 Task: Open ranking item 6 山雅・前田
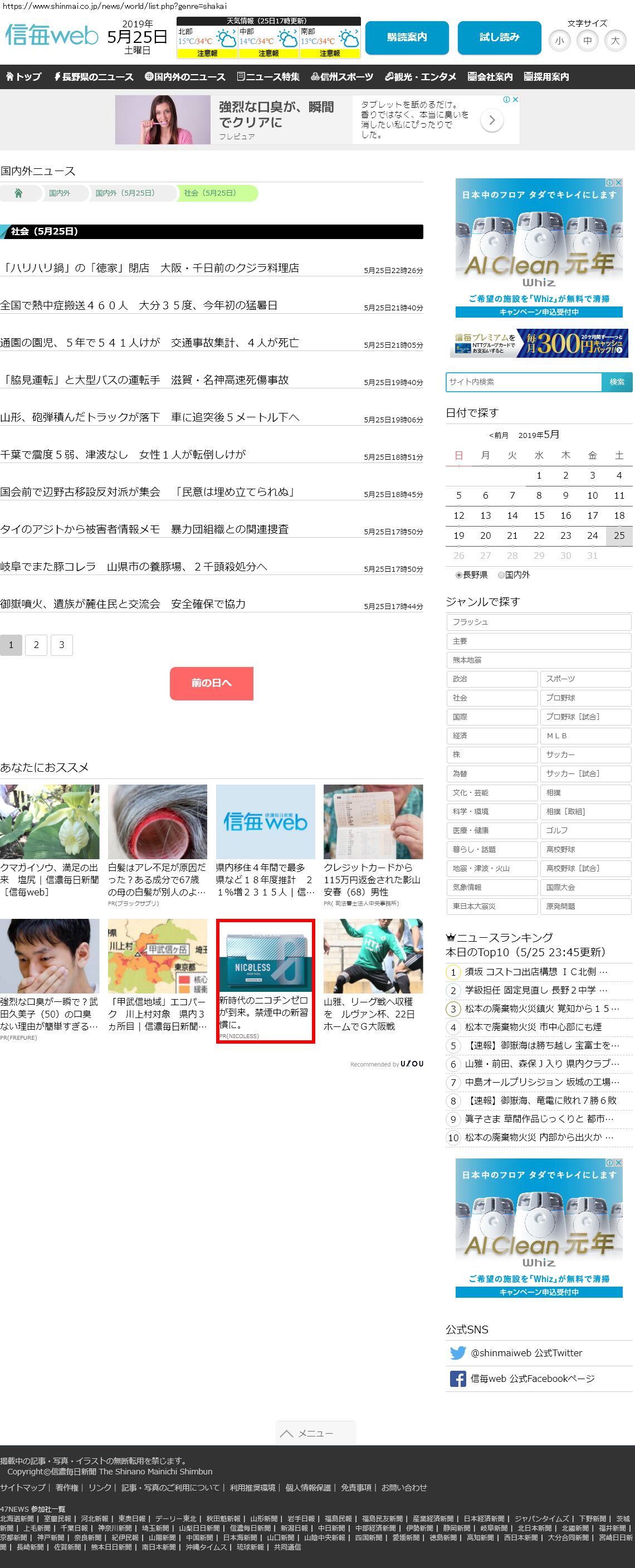[542, 1064]
